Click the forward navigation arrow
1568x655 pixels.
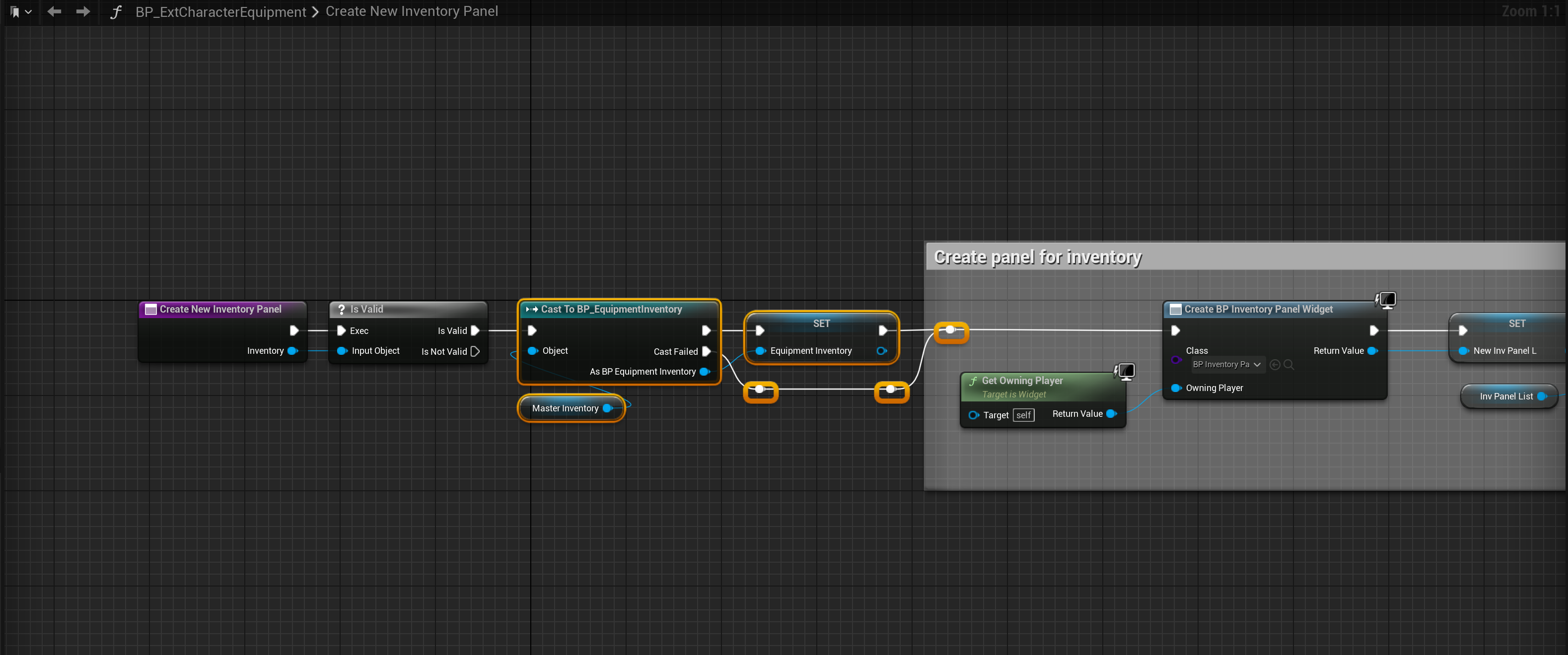(x=83, y=11)
